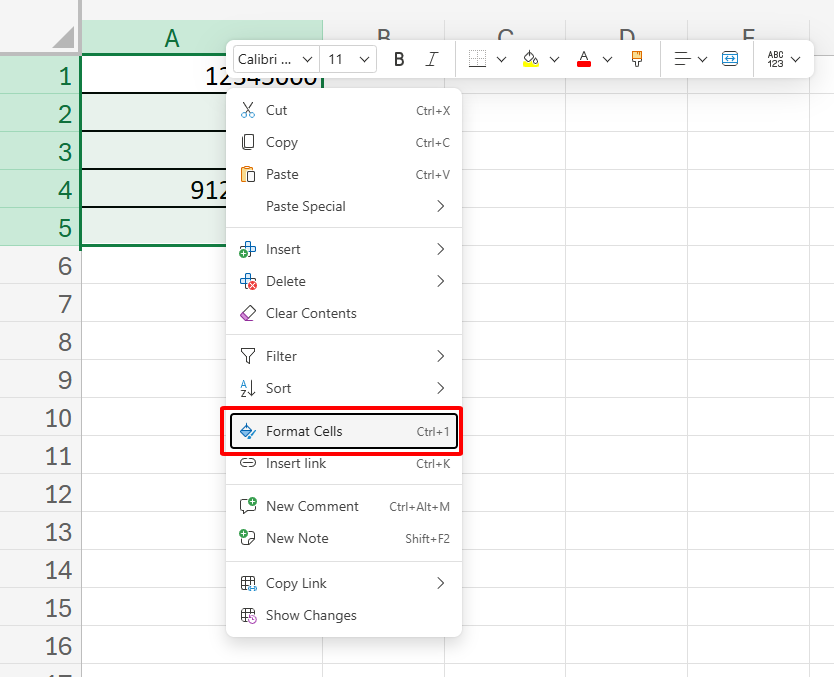The image size is (834, 677).
Task: Open the Calibri font name dropdown
Action: tap(275, 59)
